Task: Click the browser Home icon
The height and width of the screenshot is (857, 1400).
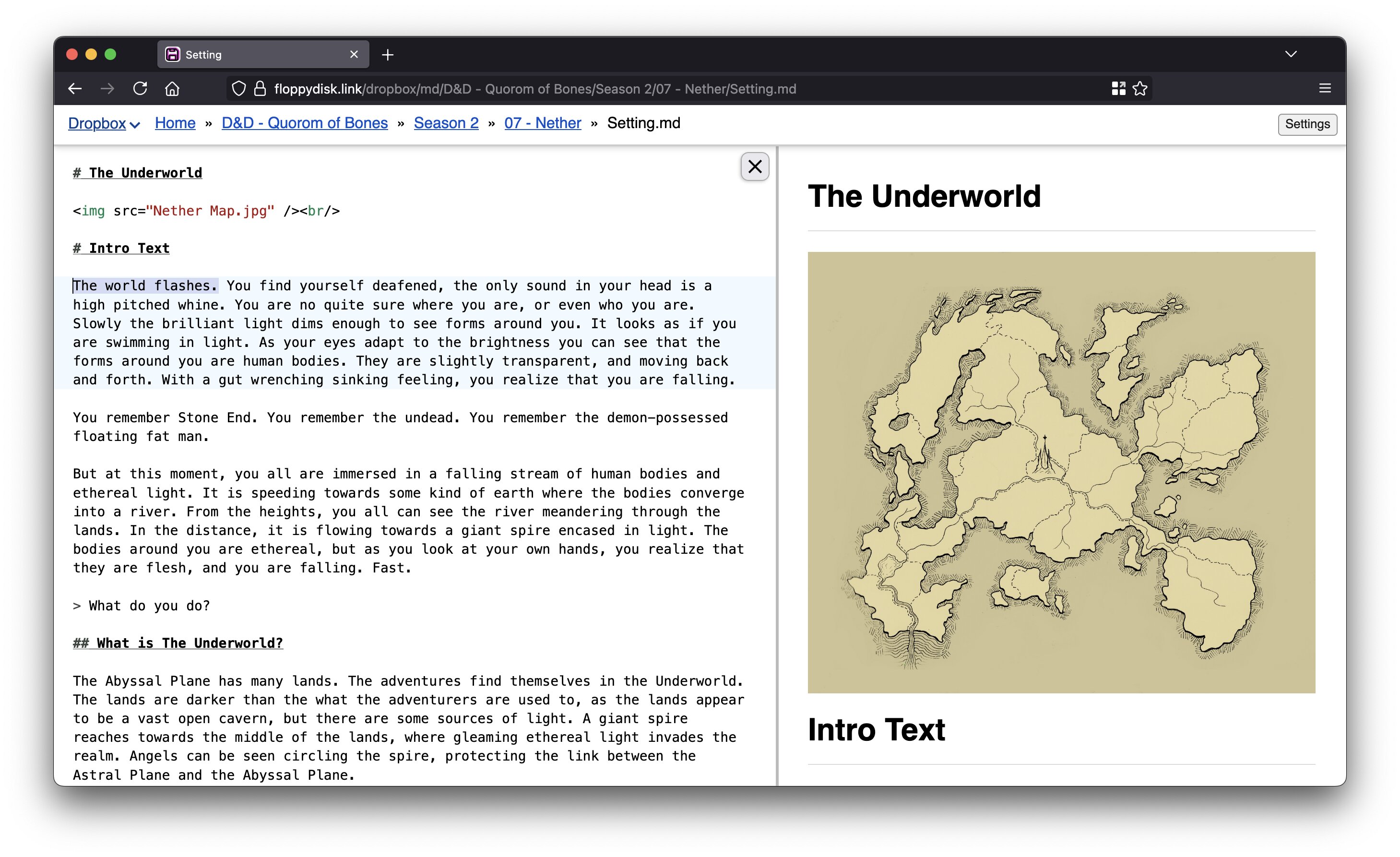Action: point(173,89)
